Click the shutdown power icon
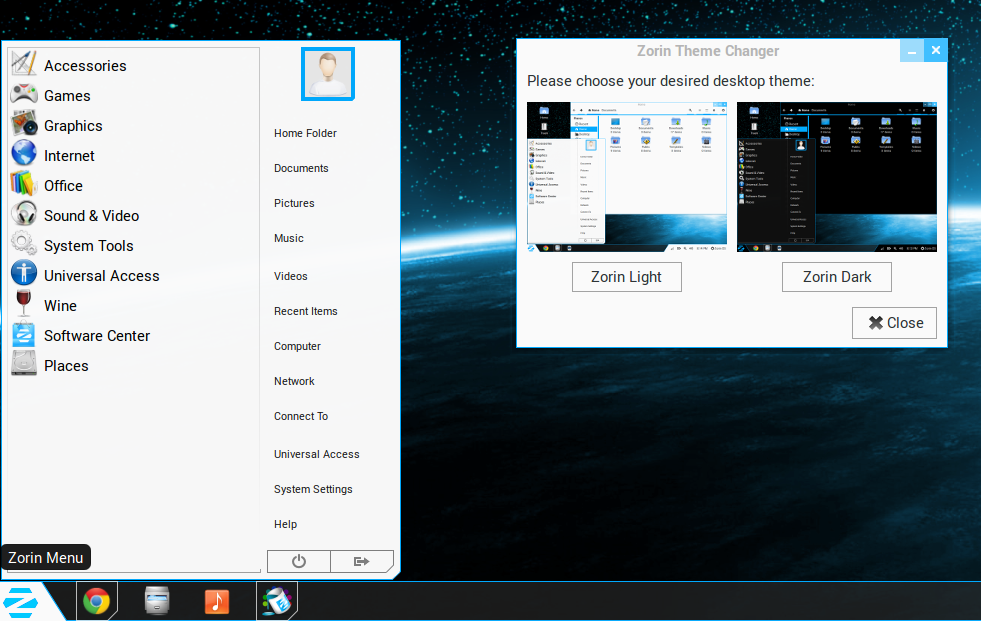981x621 pixels. point(298,561)
